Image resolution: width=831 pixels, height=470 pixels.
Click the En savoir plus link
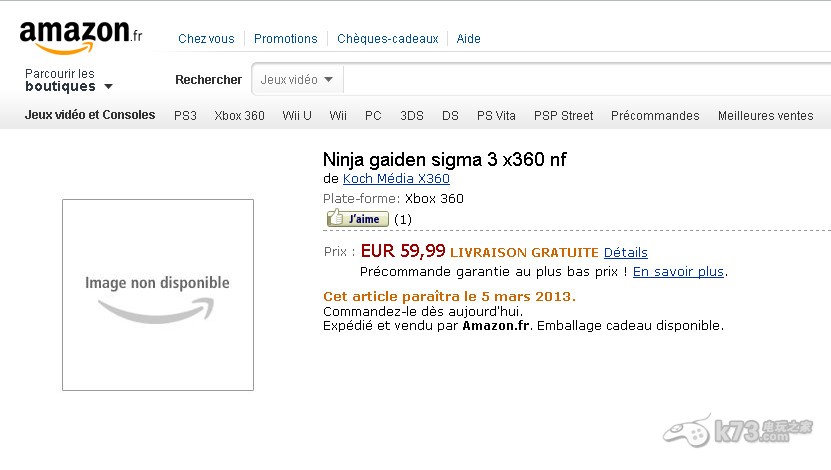click(678, 271)
